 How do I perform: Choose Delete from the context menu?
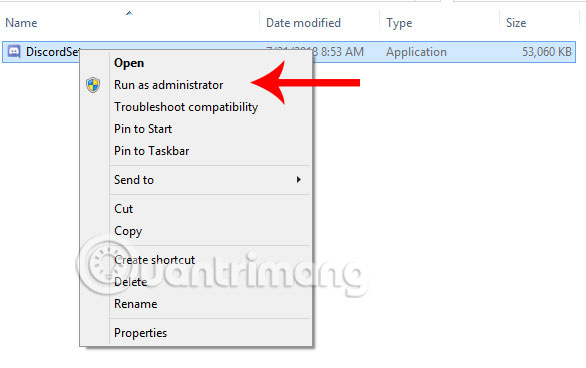[130, 282]
